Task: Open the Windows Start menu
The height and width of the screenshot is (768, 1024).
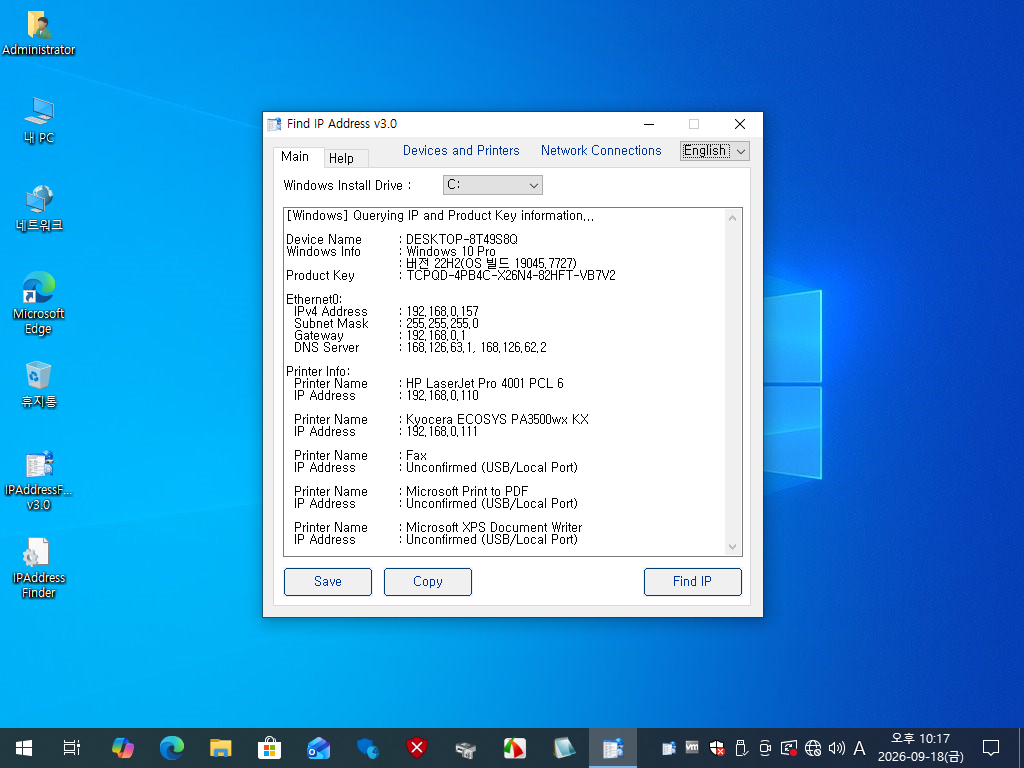Action: pos(24,748)
